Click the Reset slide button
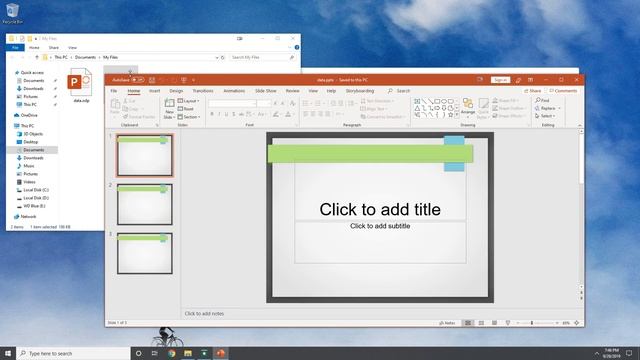Screen dimensions: 640x360 [186, 109]
